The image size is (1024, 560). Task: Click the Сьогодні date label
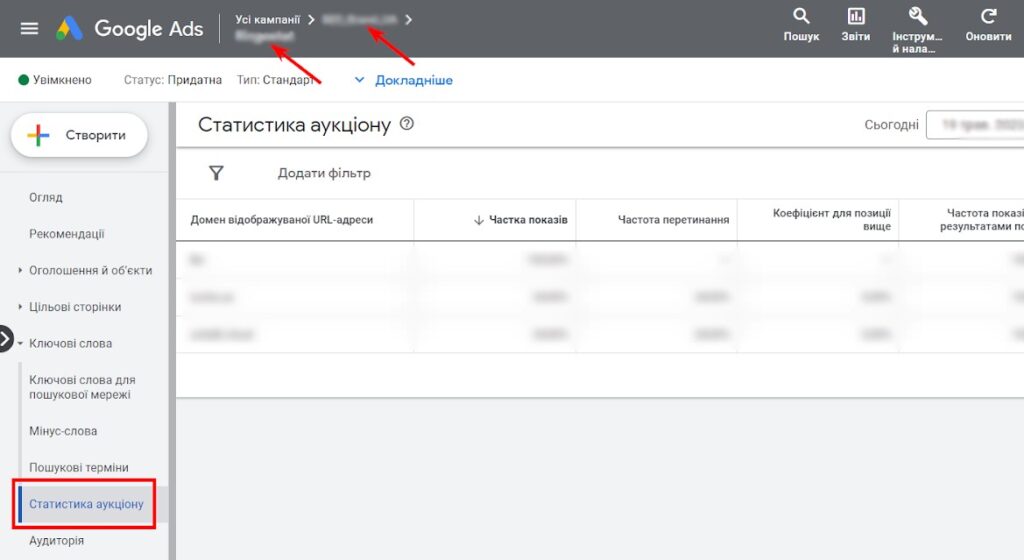891,125
